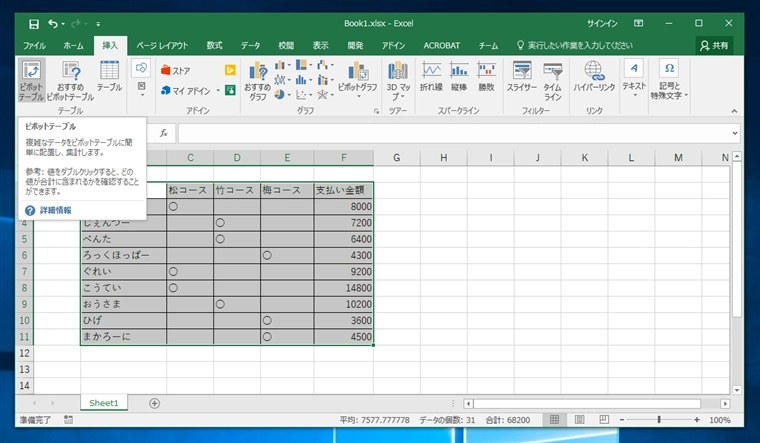
Task: Insert a Hyperlink (ハイパーリンク)
Action: [x=594, y=77]
